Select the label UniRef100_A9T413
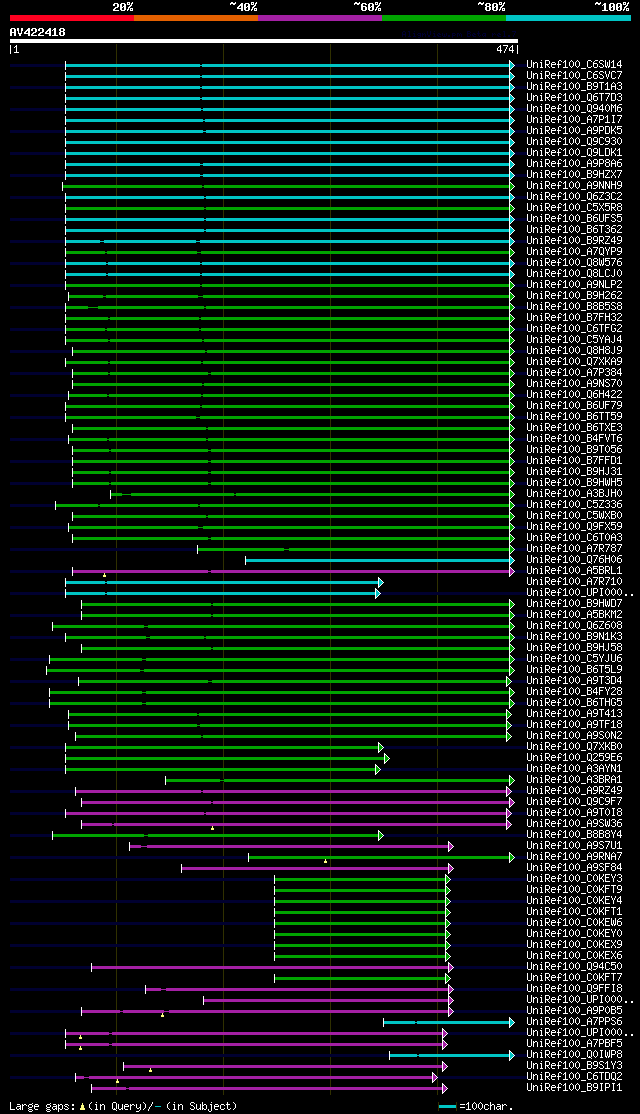This screenshot has height=1114, width=640. coord(575,714)
